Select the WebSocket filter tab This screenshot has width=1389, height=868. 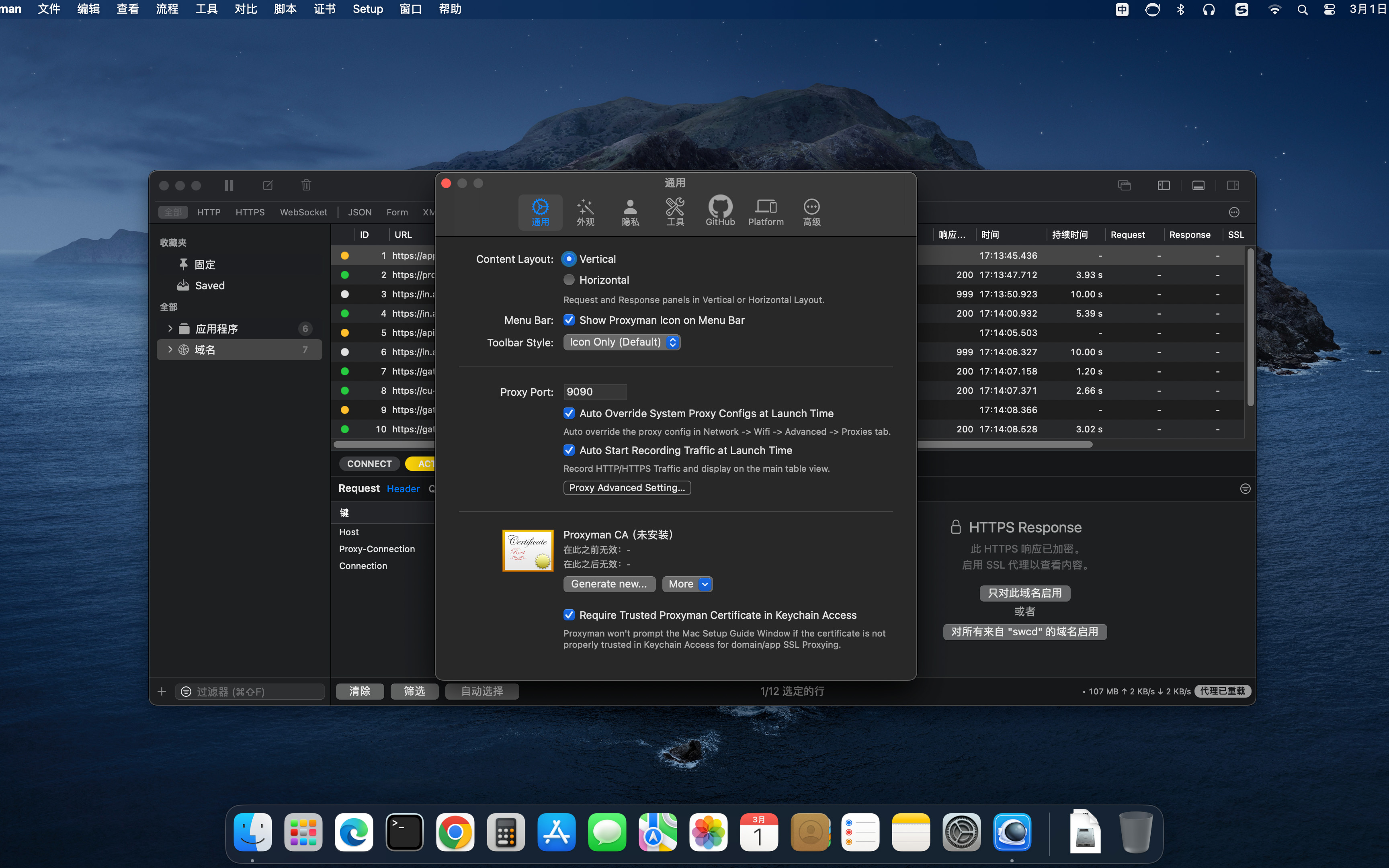pyautogui.click(x=303, y=213)
